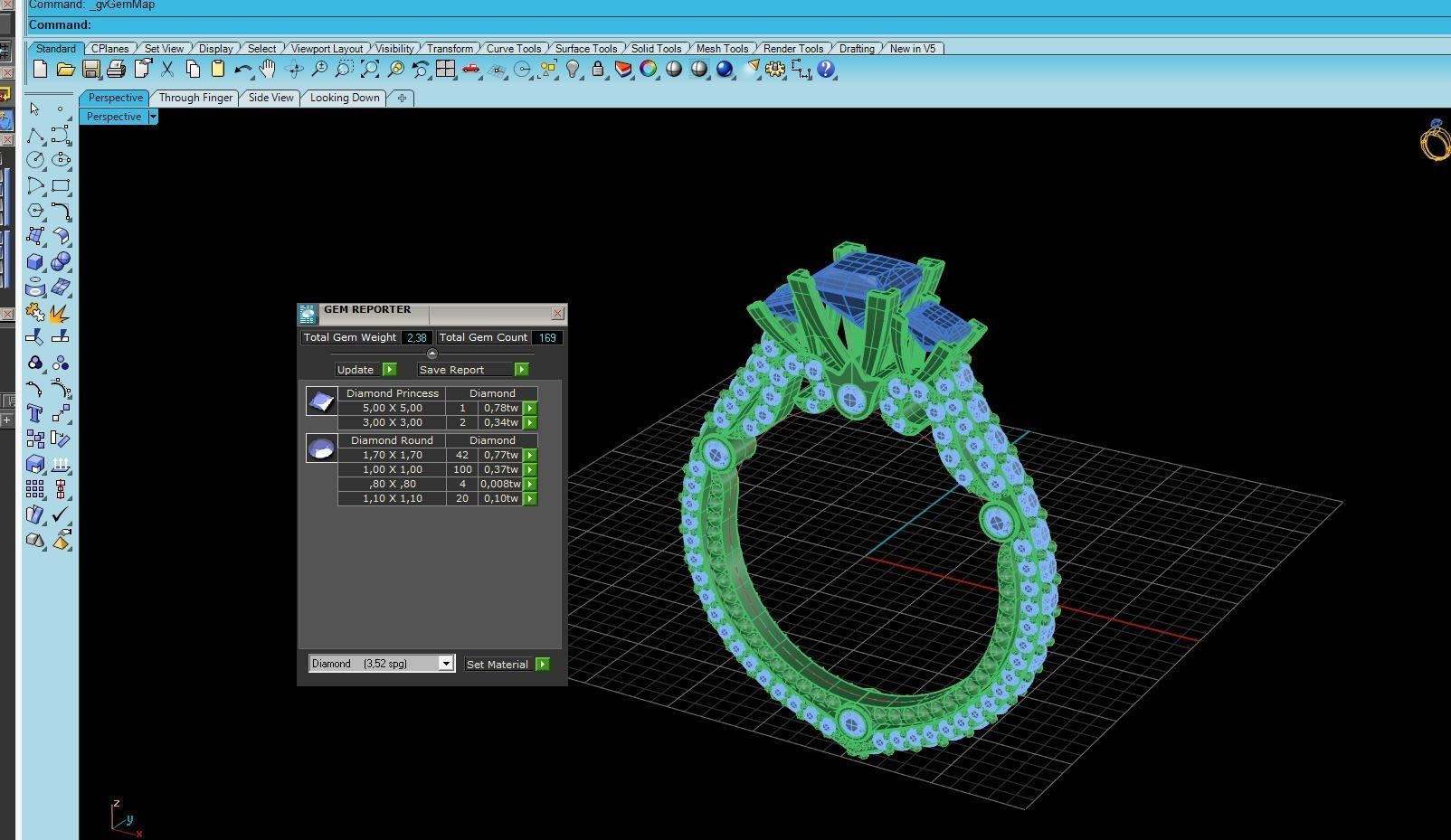
Task: Click the Paste clipboard icon
Action: 218,70
